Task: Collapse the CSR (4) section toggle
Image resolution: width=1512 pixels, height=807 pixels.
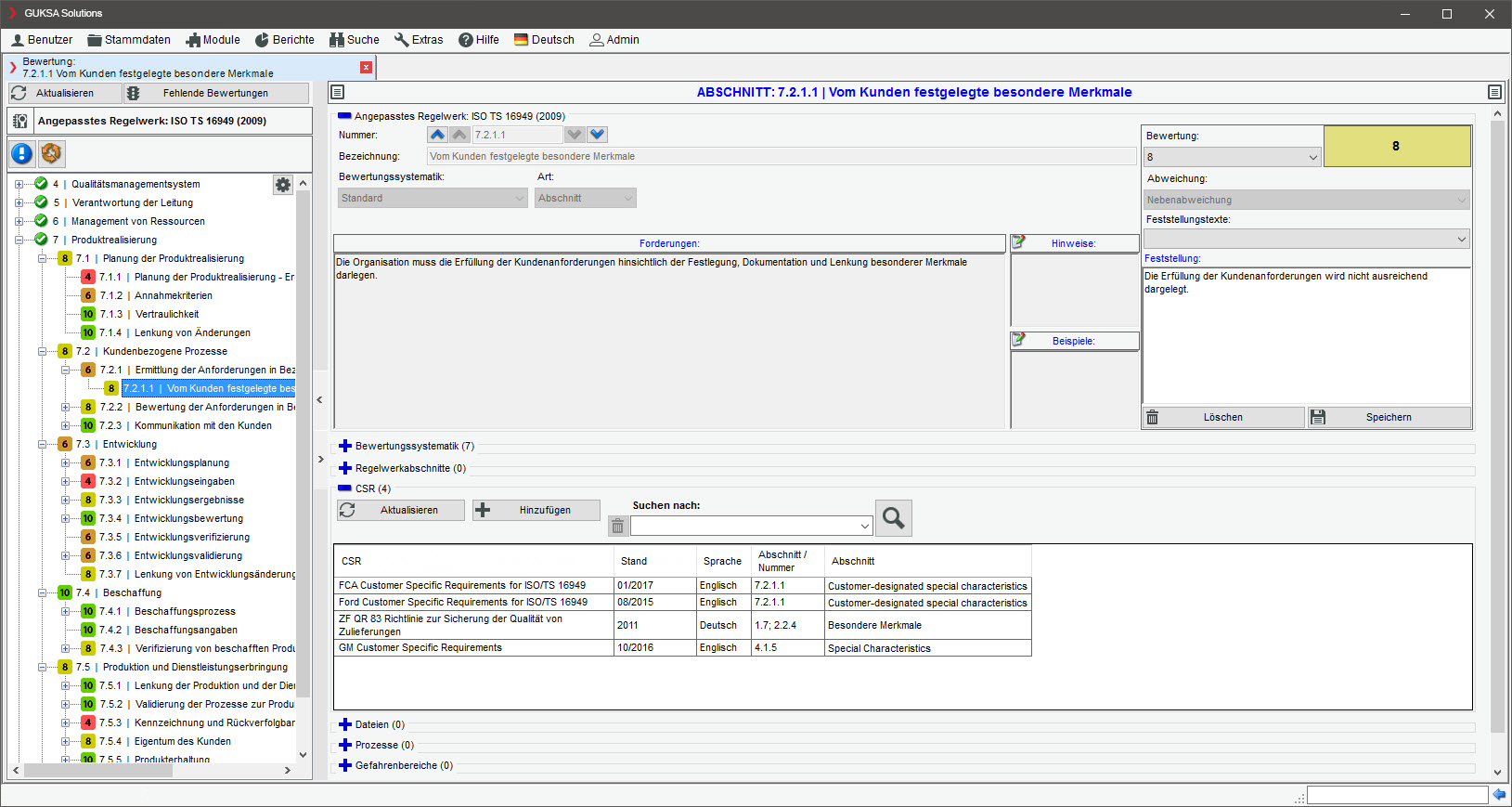Action: point(344,488)
